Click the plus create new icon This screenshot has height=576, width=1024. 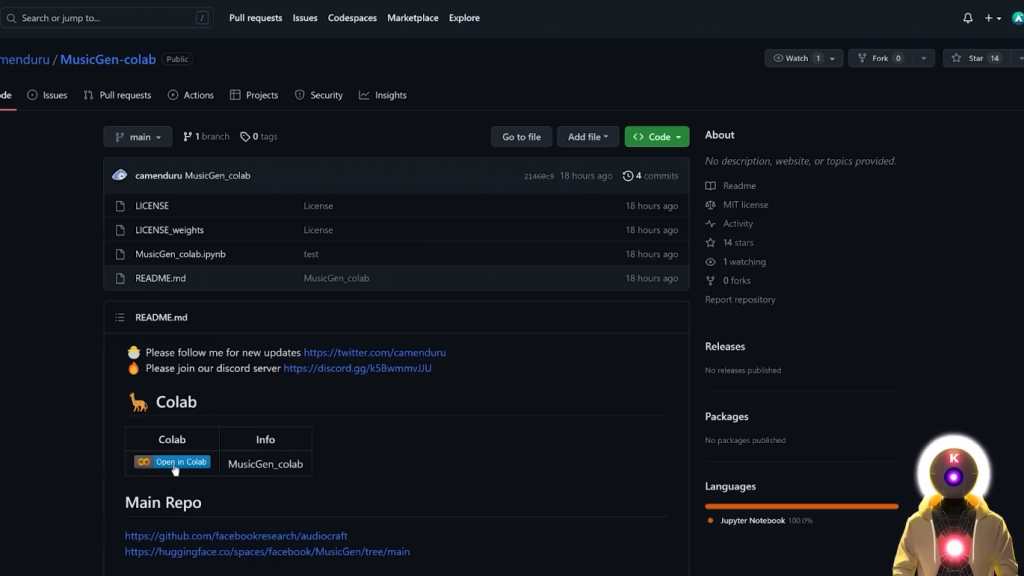(x=990, y=18)
